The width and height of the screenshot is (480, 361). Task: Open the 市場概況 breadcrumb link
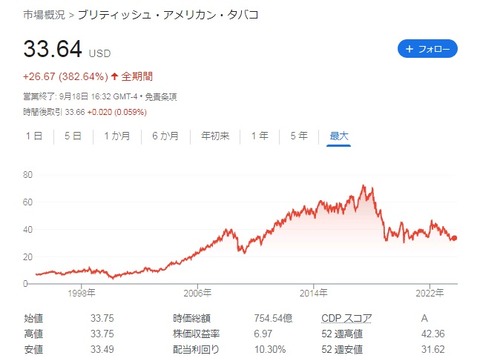[44, 15]
